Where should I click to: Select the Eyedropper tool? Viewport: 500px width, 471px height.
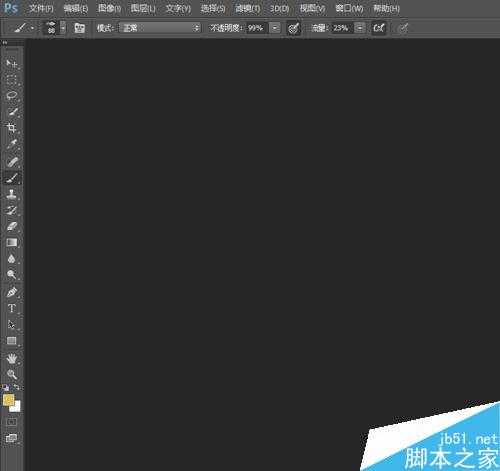[x=11, y=145]
